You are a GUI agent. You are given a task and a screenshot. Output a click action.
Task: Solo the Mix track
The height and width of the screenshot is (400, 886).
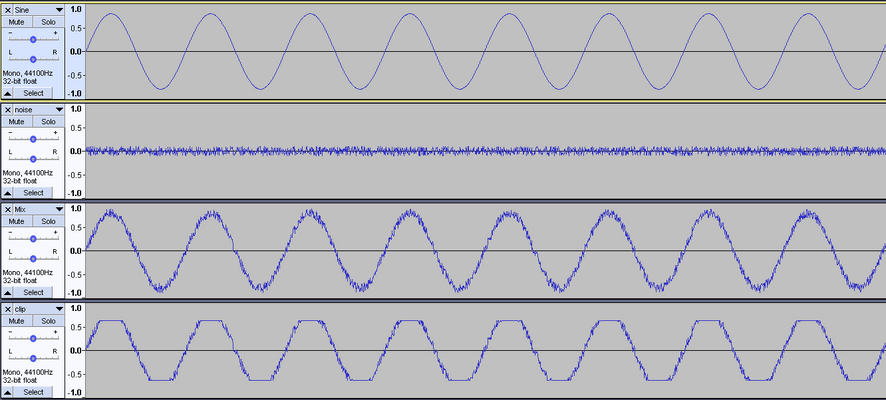pos(49,221)
